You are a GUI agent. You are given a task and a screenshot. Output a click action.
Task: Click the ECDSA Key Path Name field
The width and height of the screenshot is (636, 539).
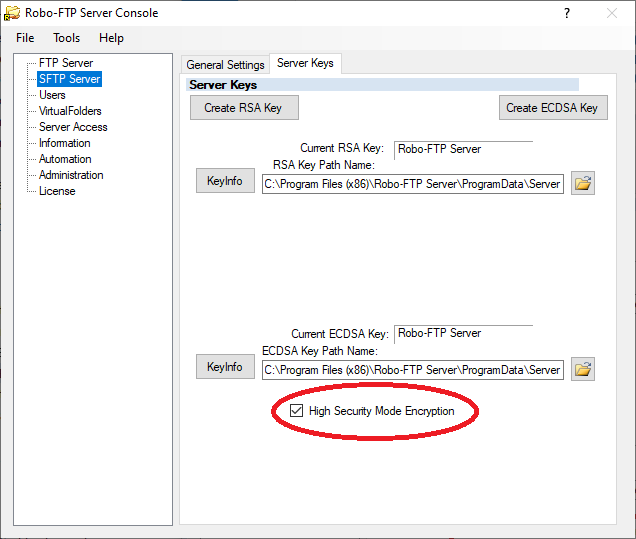pos(413,370)
